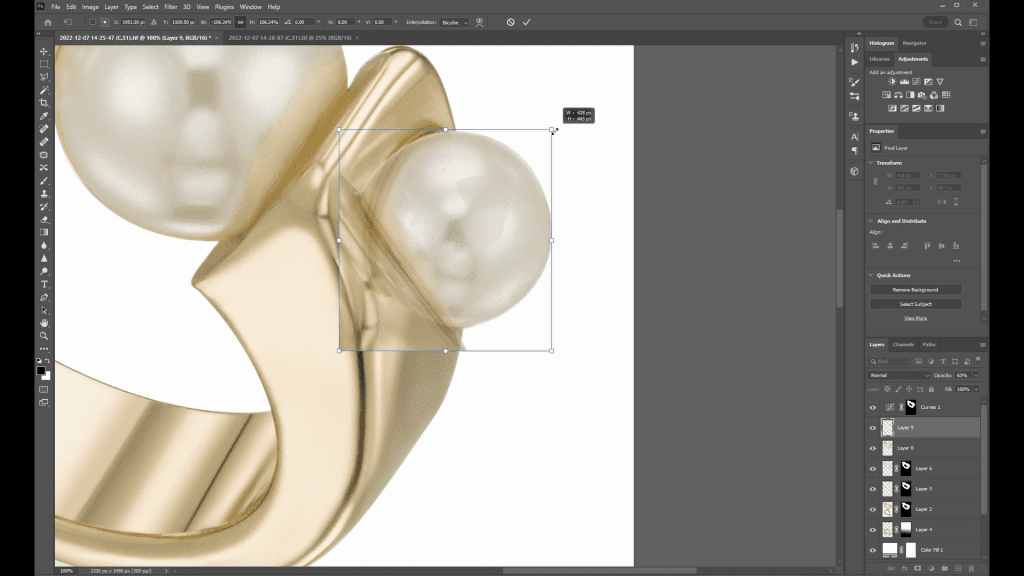1024x576 pixels.
Task: Switch to the Paths tab
Action: pyautogui.click(x=929, y=345)
